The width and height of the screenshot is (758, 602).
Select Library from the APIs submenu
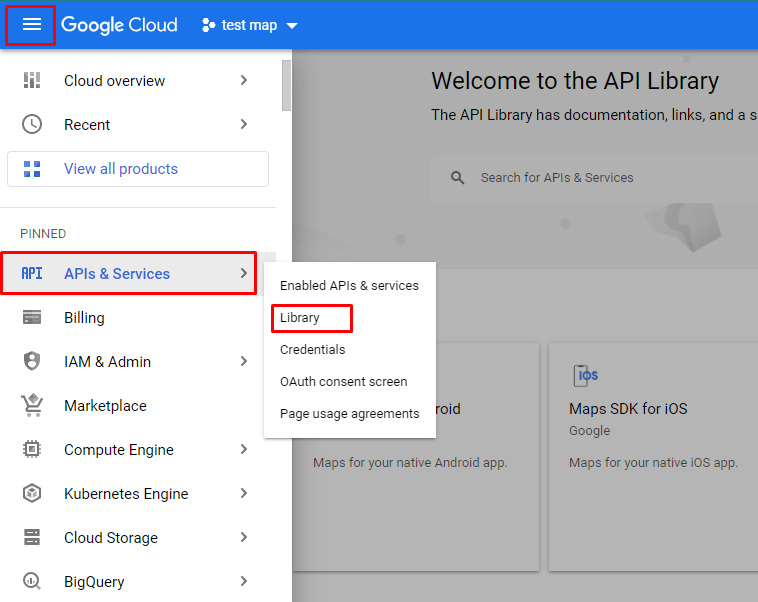point(300,318)
